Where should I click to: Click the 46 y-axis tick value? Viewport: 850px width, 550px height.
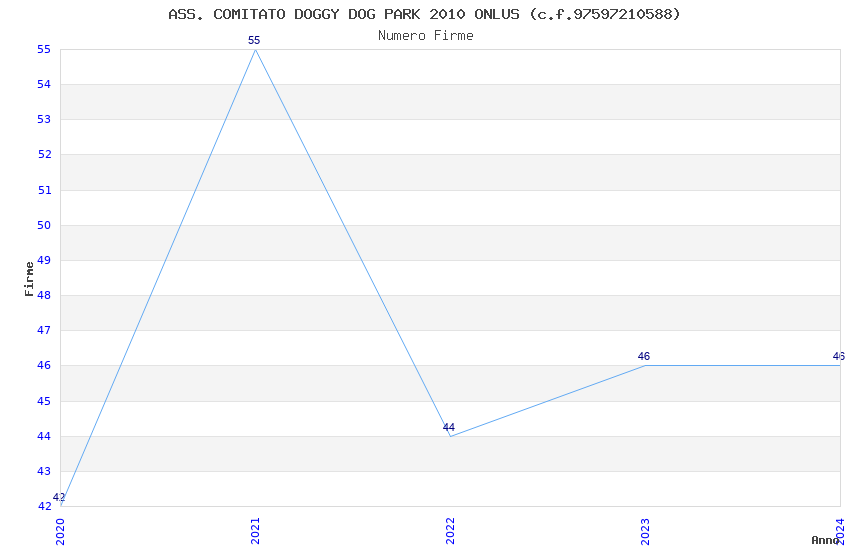point(44,365)
